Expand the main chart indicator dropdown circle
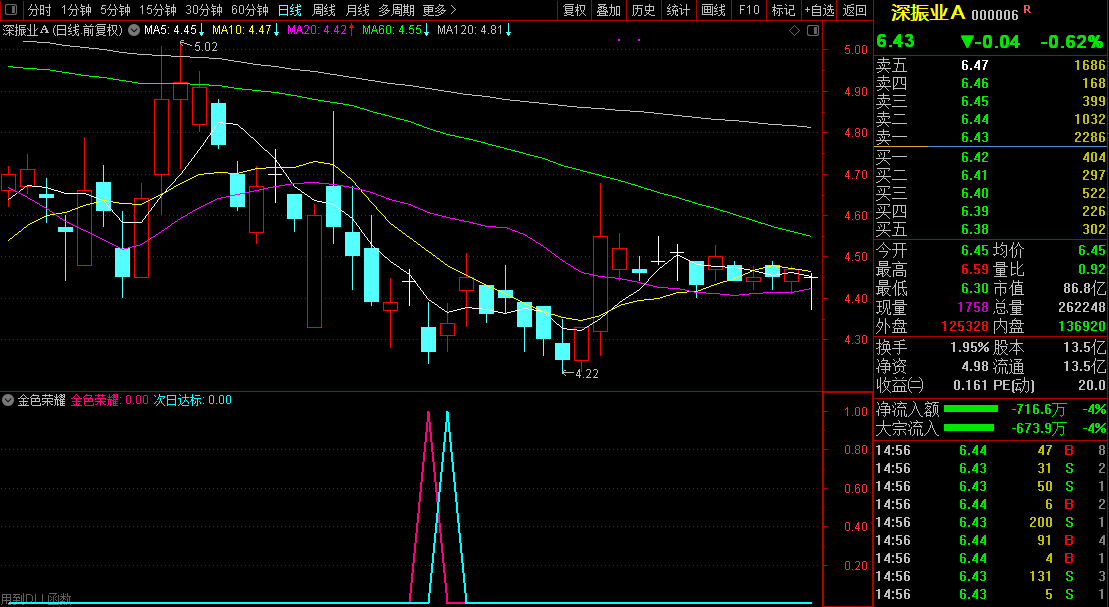Viewport: 1109px width, 607px height. [x=133, y=30]
